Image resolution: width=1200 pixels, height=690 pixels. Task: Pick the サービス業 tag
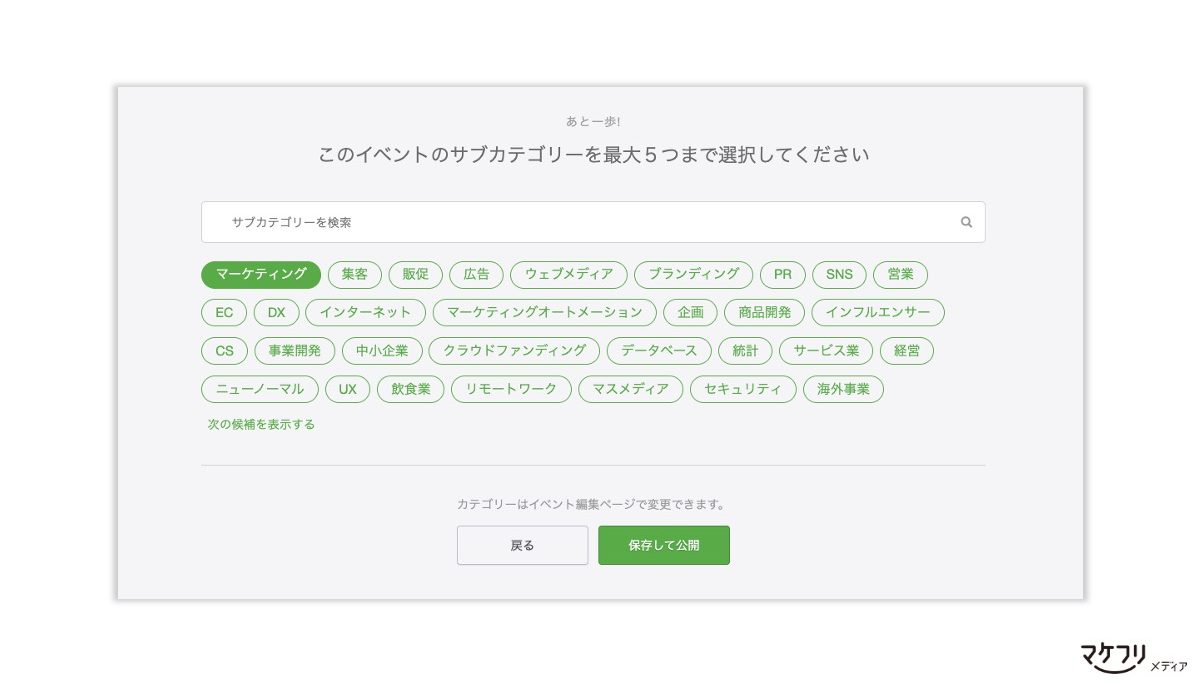tap(826, 351)
